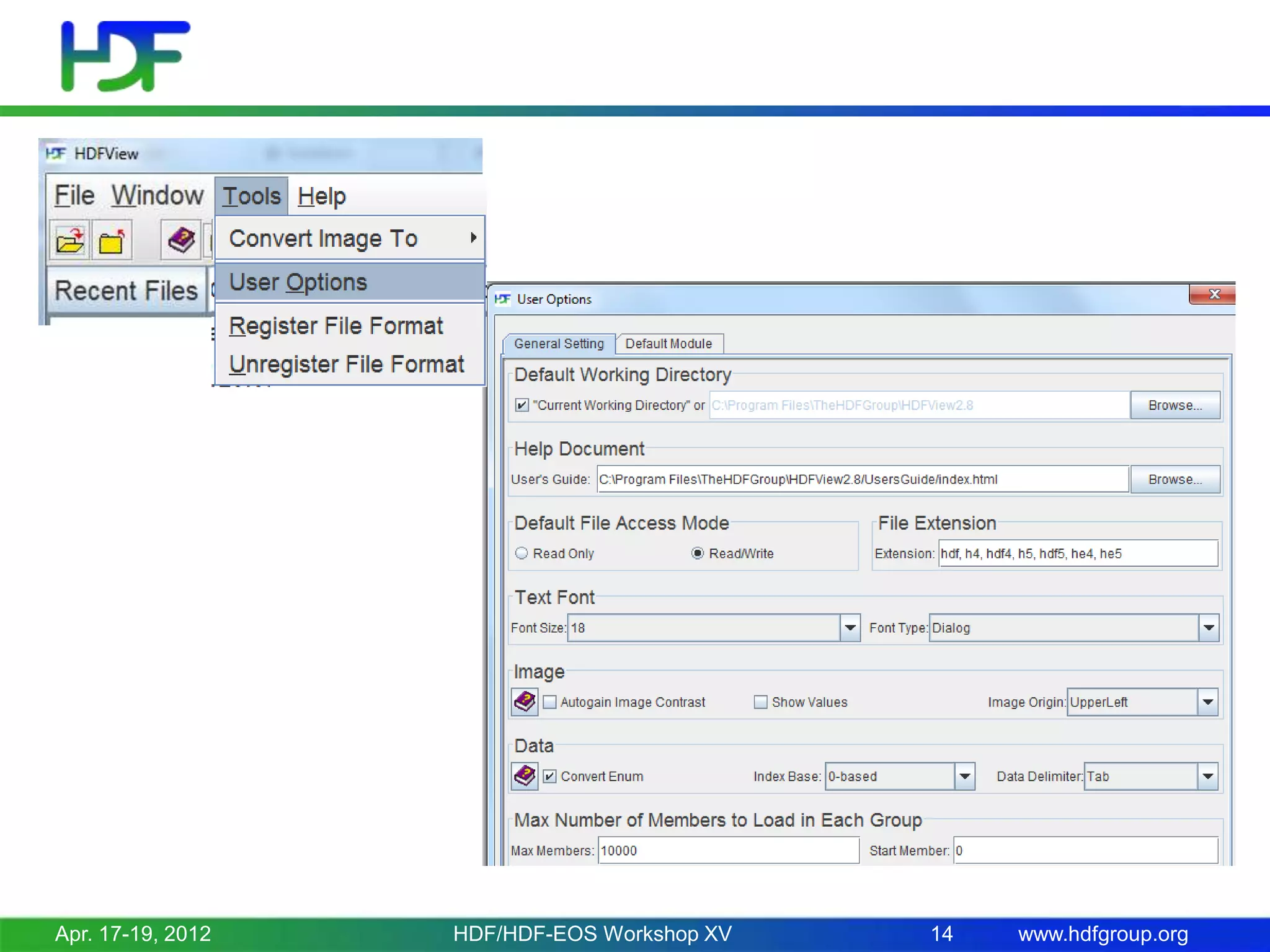The image size is (1270, 952).
Task: Click the help book icon in Data section
Action: (525, 776)
